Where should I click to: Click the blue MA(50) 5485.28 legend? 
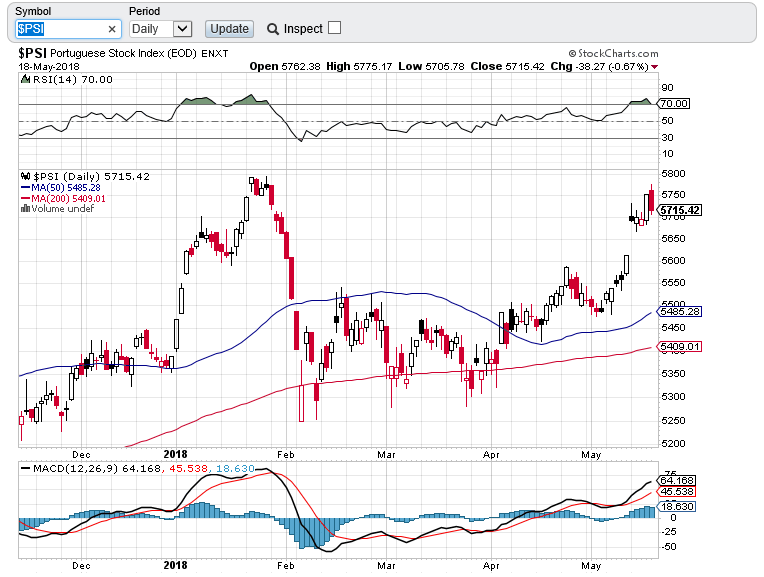pyautogui.click(x=61, y=188)
